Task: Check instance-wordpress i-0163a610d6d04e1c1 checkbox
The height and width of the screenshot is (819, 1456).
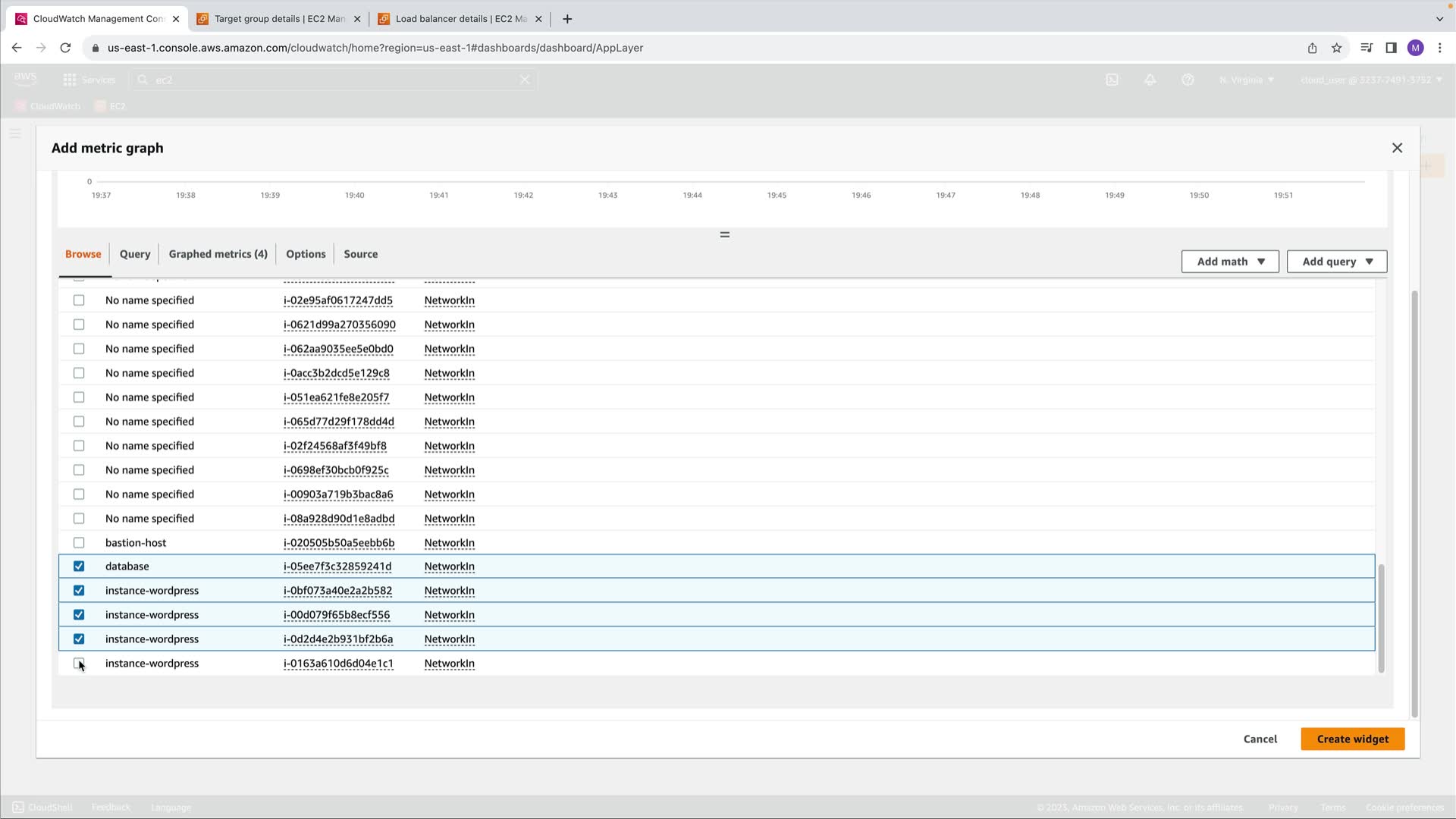Action: (79, 664)
